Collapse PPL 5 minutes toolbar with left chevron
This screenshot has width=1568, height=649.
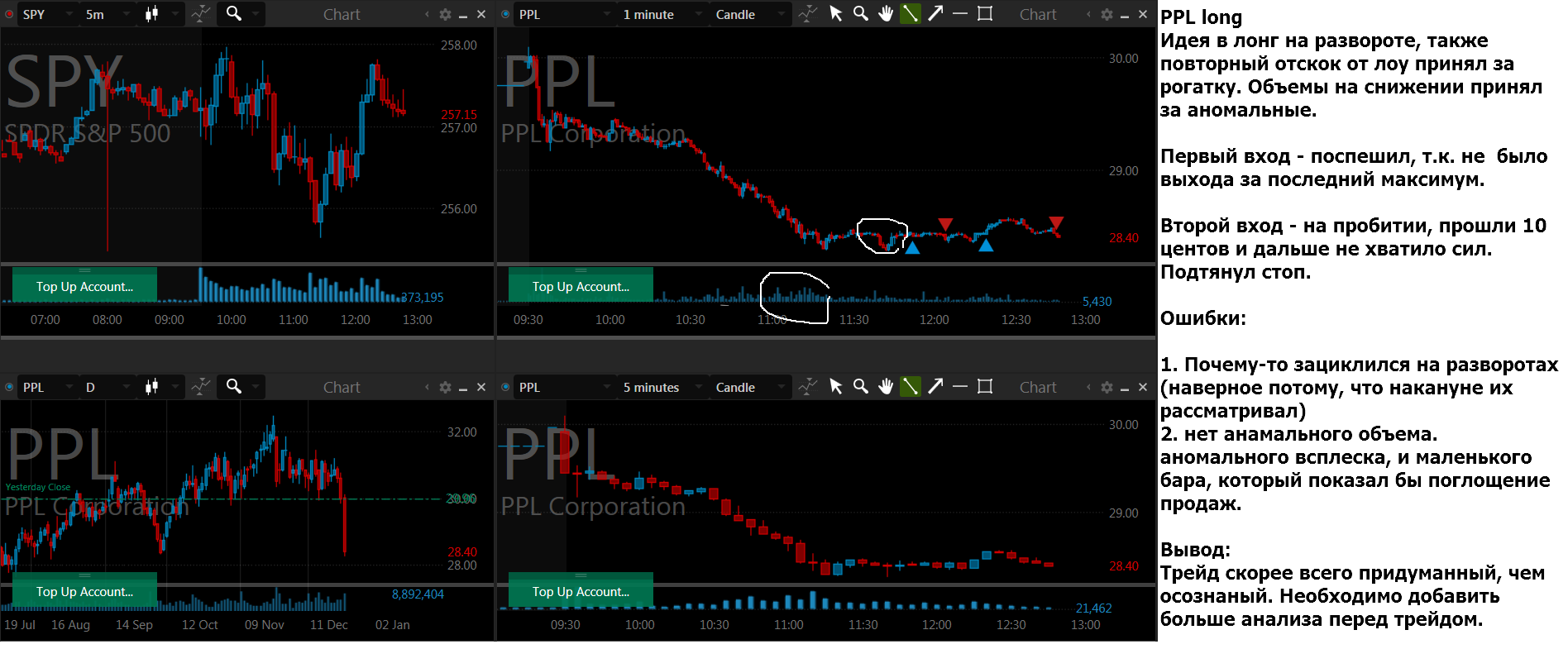pos(1088,387)
